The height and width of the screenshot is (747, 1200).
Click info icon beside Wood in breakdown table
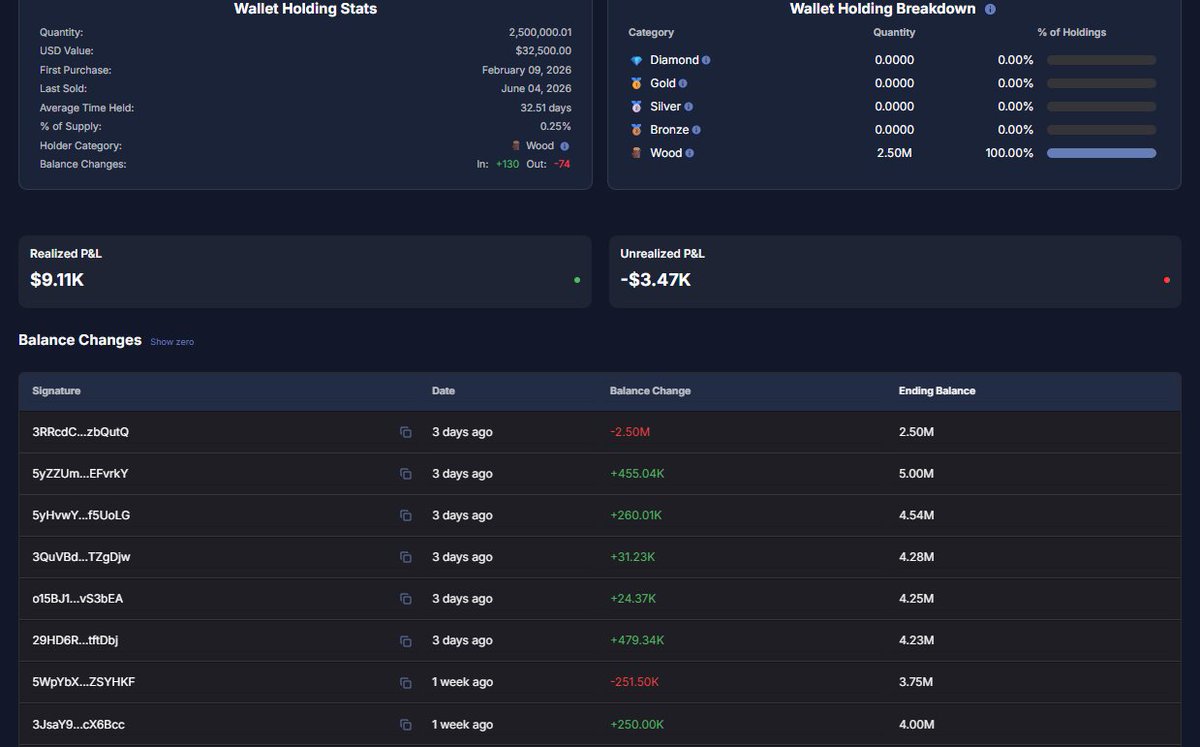click(690, 153)
